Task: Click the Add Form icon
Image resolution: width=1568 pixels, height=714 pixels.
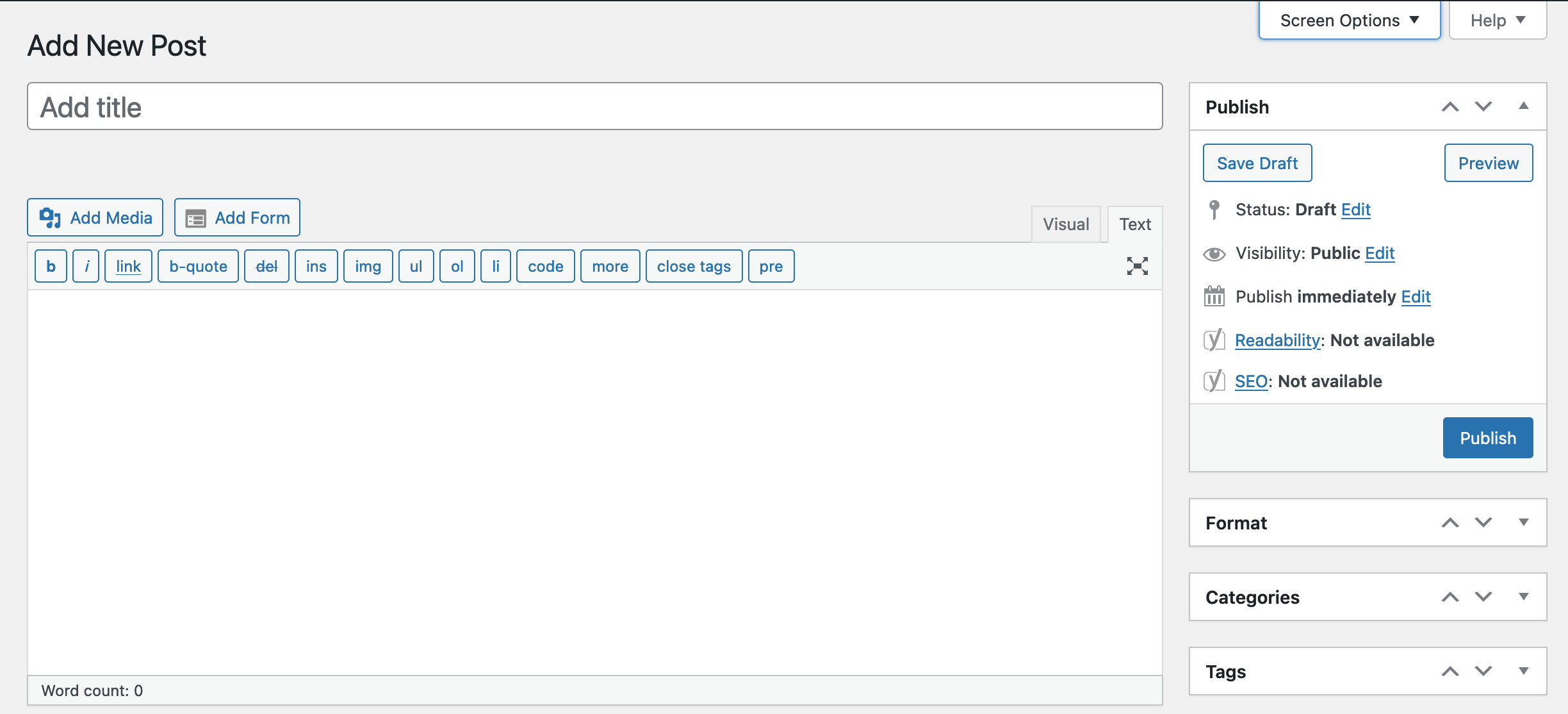Action: click(x=195, y=217)
